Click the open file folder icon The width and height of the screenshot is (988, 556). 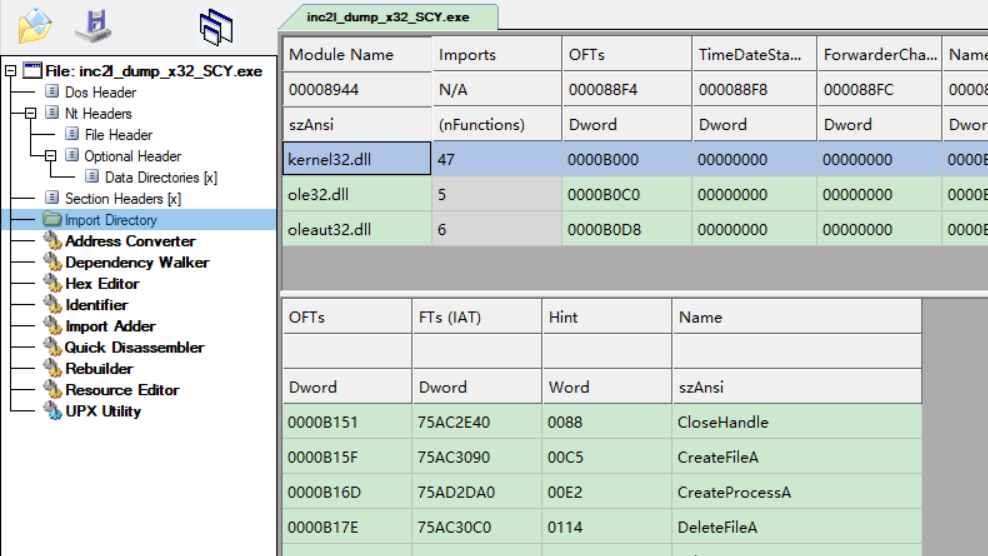(x=34, y=25)
